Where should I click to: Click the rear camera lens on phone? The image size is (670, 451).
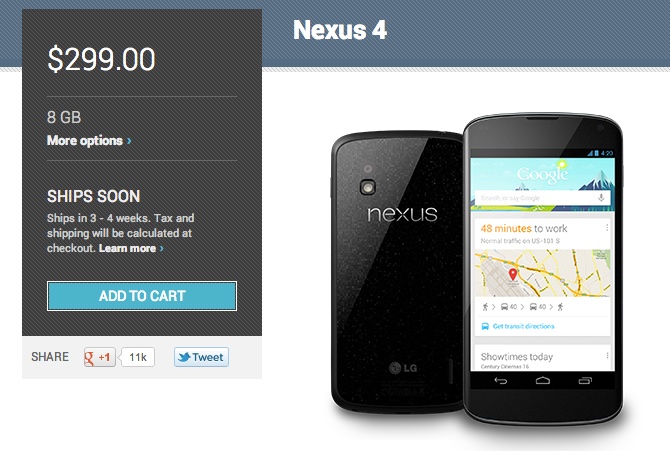pyautogui.click(x=367, y=187)
